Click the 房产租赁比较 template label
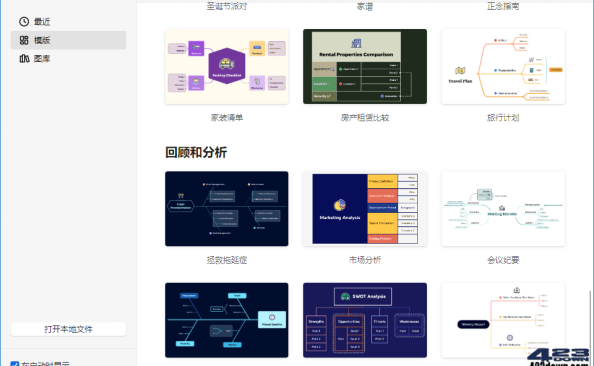Viewport: 594px width, 366px height. 365,118
